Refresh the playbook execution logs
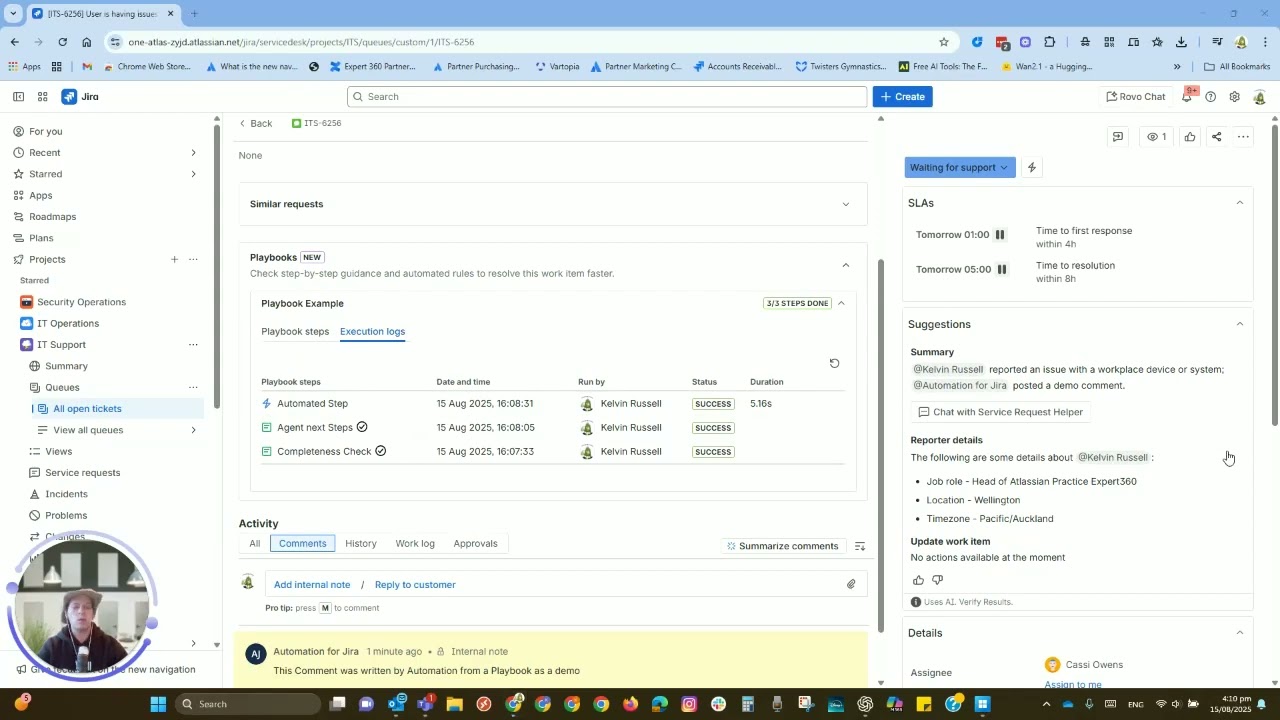Image resolution: width=1280 pixels, height=720 pixels. 835,363
